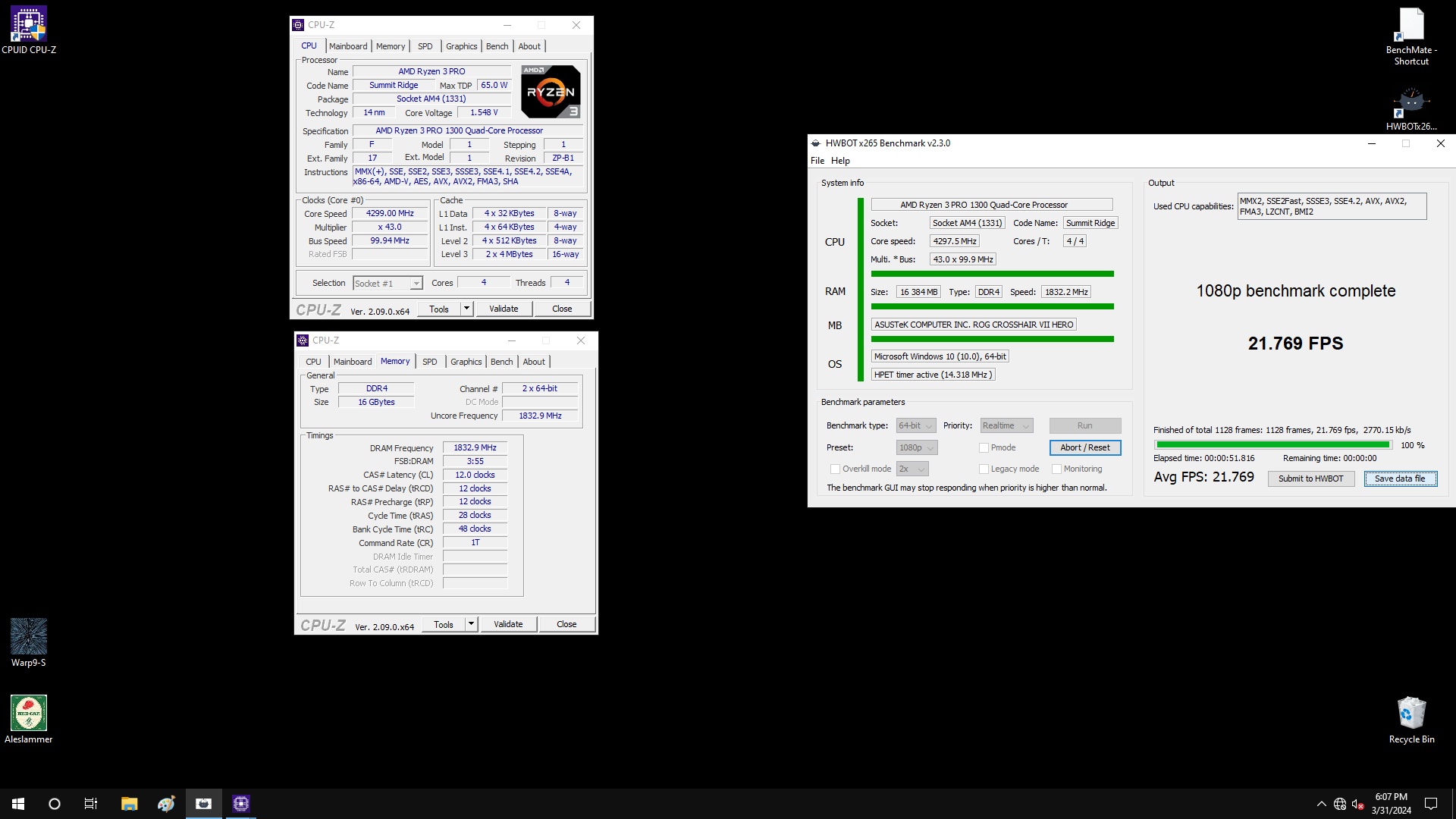This screenshot has width=1456, height=819.
Task: Click Validate in top CPU-Z window
Action: [504, 309]
